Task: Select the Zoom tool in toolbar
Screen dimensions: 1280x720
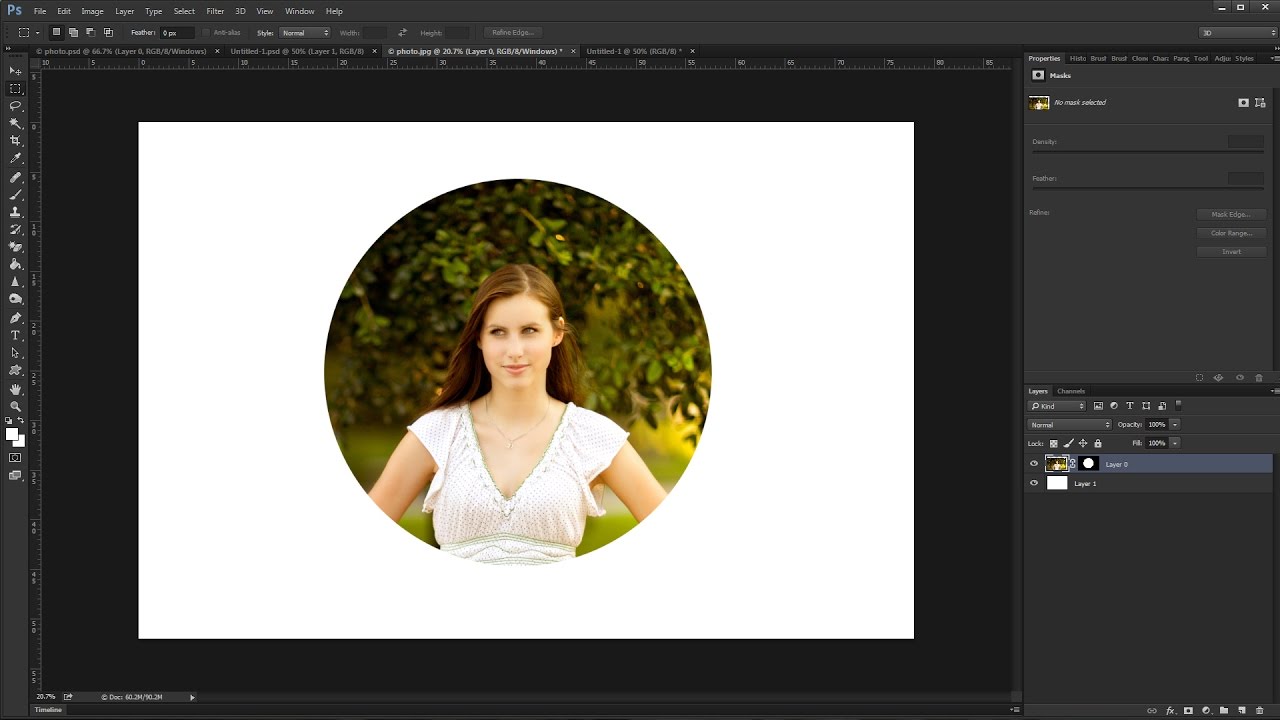Action: point(15,406)
